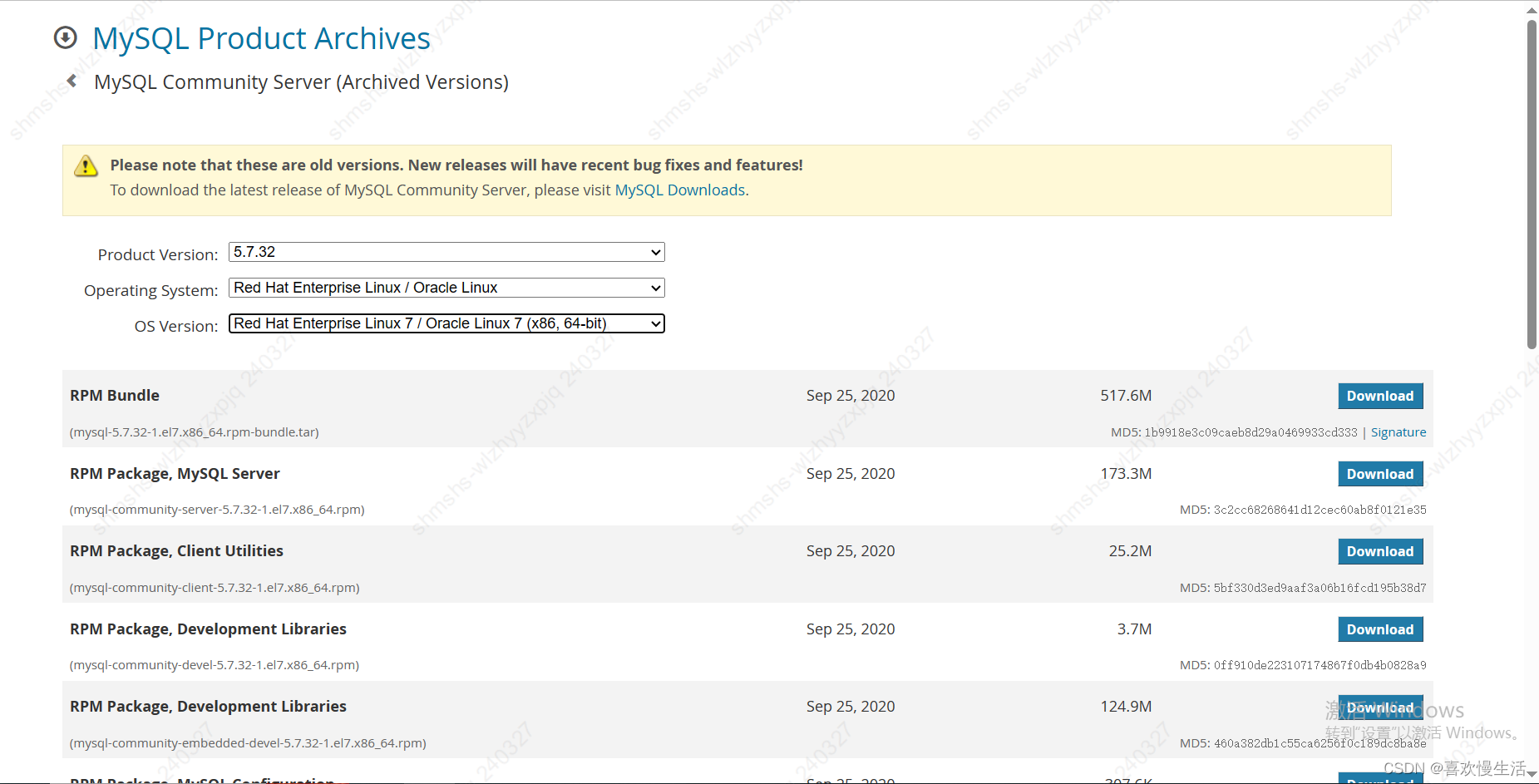1539x784 pixels.
Task: Click the MySQL Community Server (Archived Versions) heading
Action: (301, 82)
